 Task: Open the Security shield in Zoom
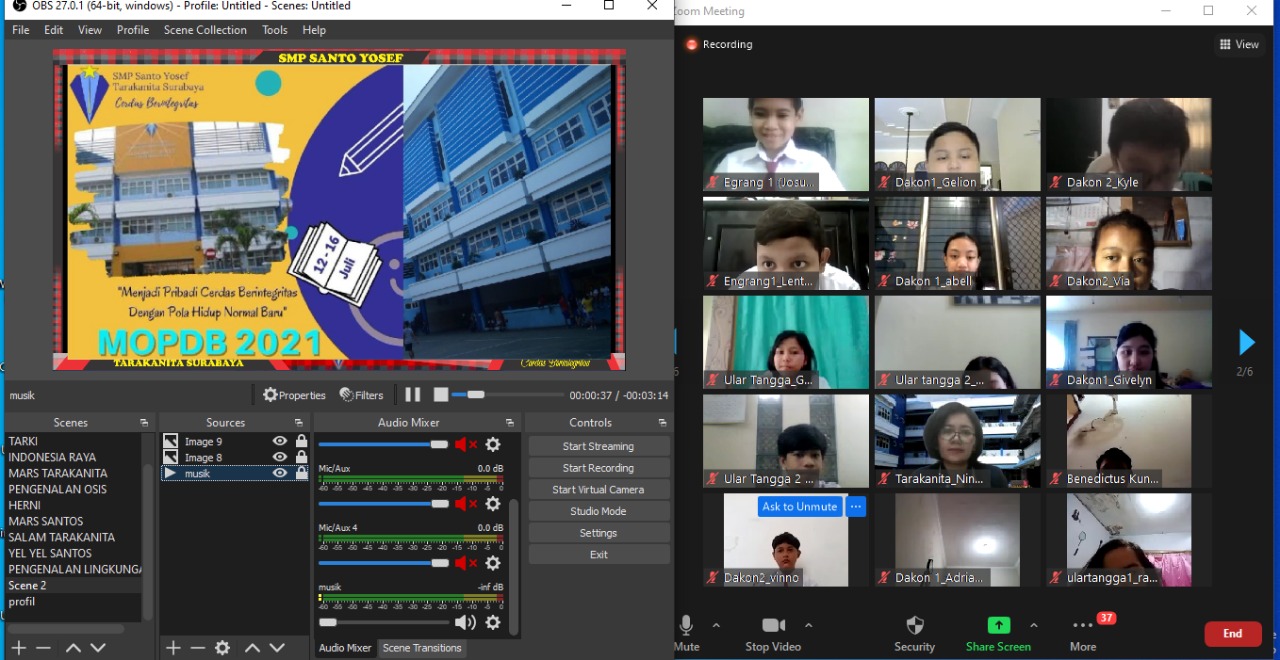coord(915,626)
